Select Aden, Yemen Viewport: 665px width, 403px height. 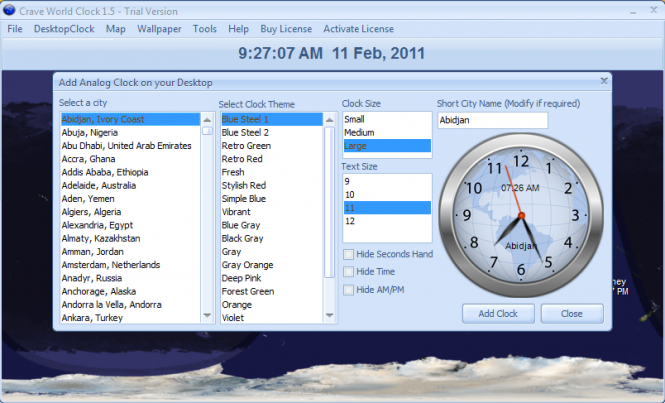coord(130,199)
